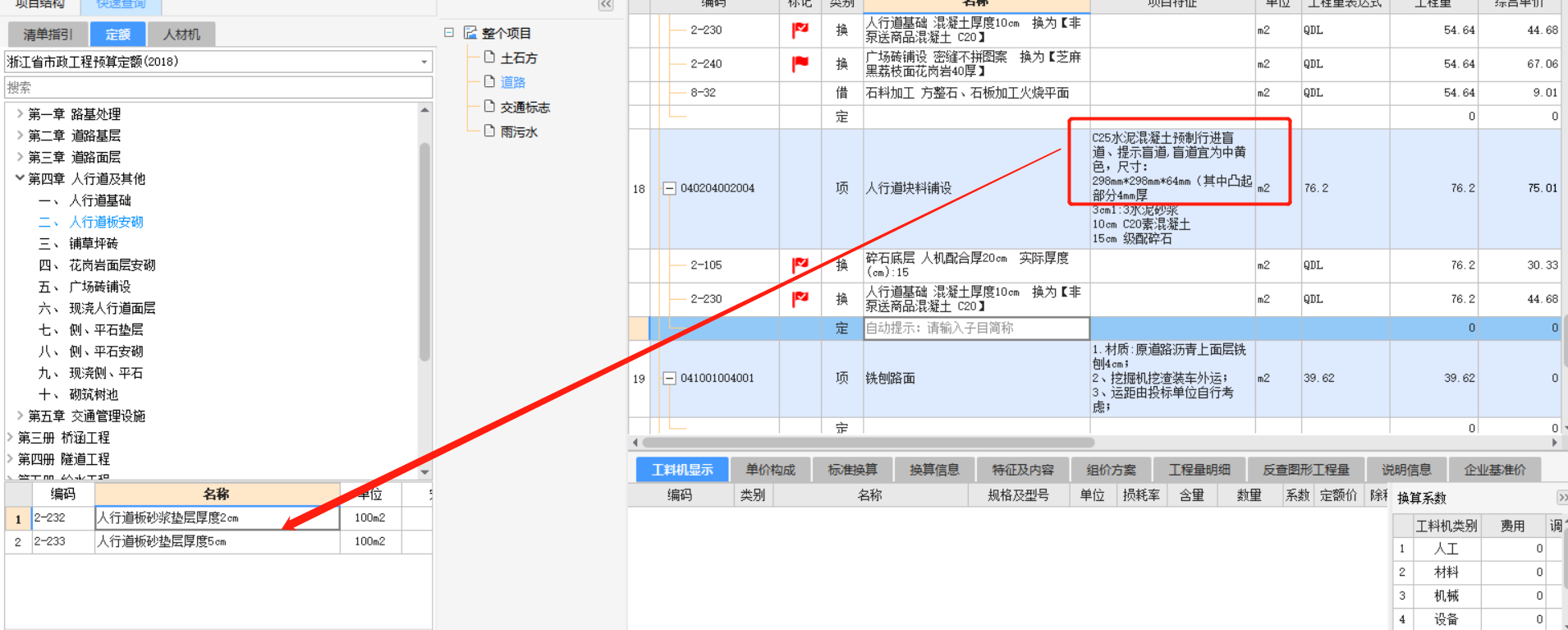Viewport: 1568px width, 630px height.
Task: Select 交通标志 in project tree
Action: (x=525, y=107)
